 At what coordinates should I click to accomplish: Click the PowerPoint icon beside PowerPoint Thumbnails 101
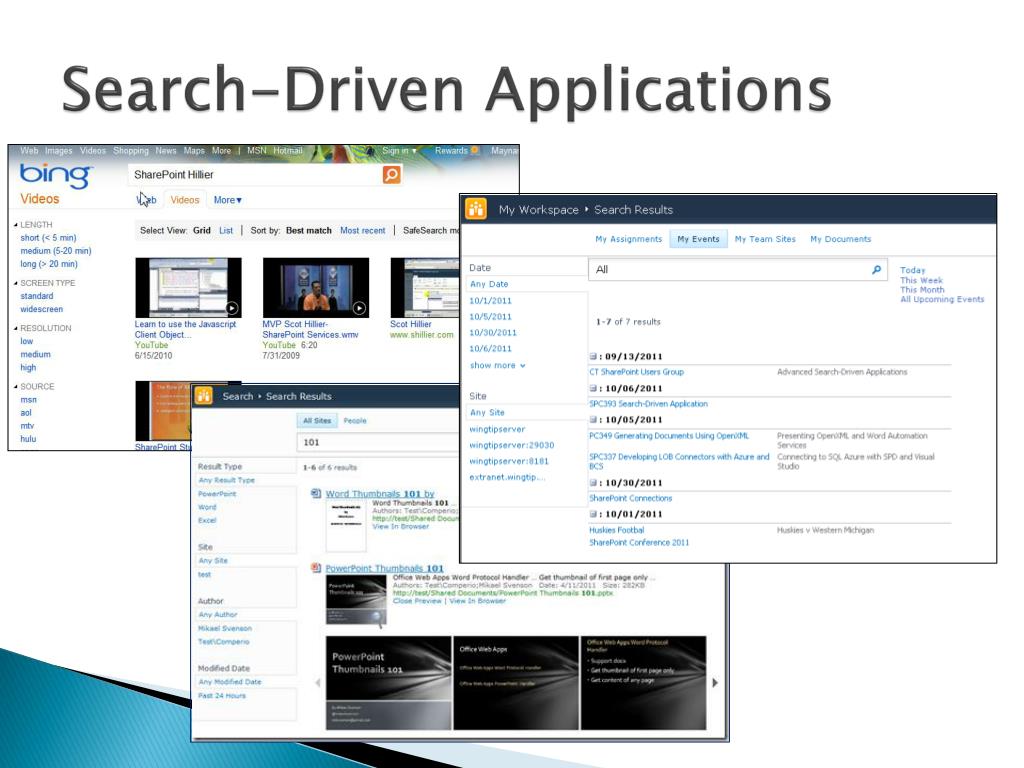pos(316,568)
